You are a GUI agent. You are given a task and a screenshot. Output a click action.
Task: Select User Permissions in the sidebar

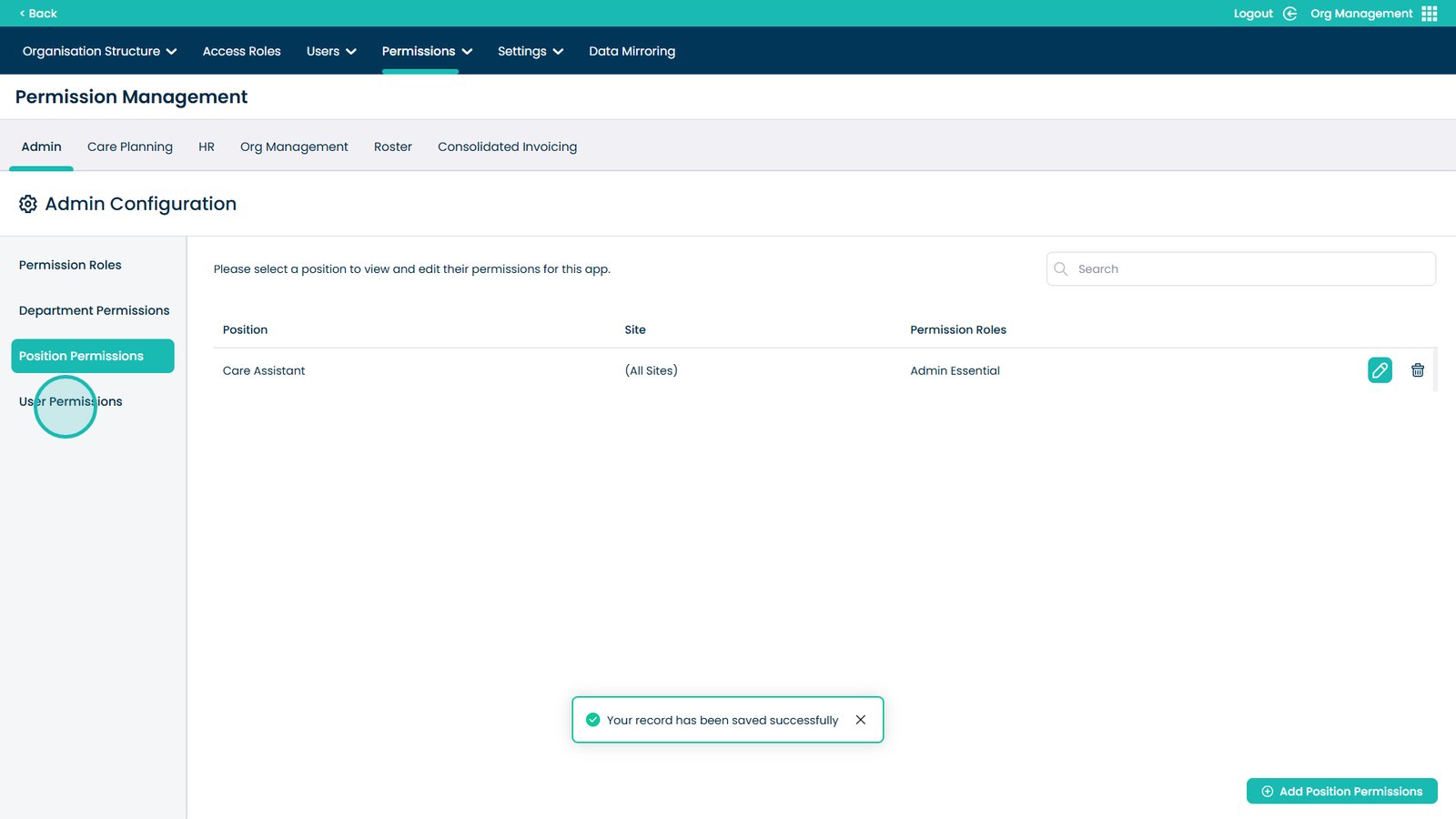[x=71, y=401]
